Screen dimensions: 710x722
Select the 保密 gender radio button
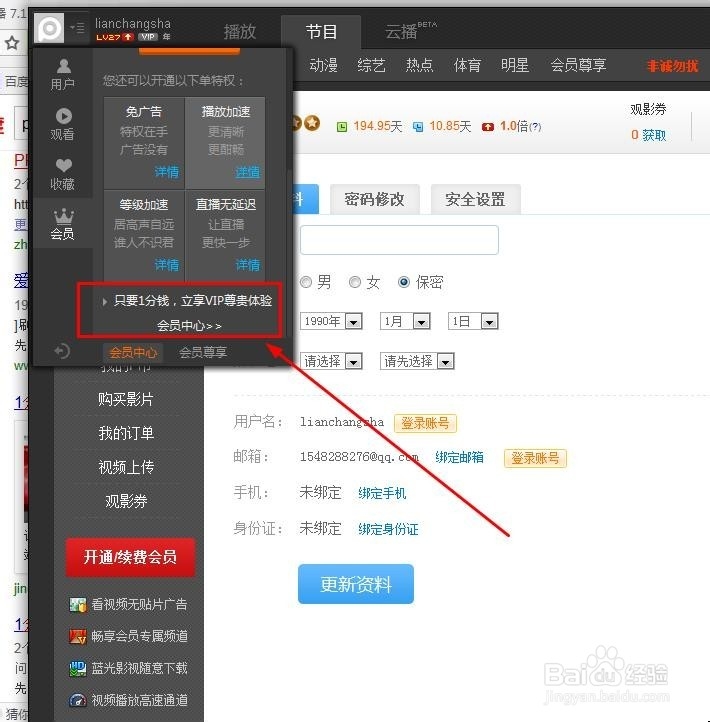(x=404, y=282)
